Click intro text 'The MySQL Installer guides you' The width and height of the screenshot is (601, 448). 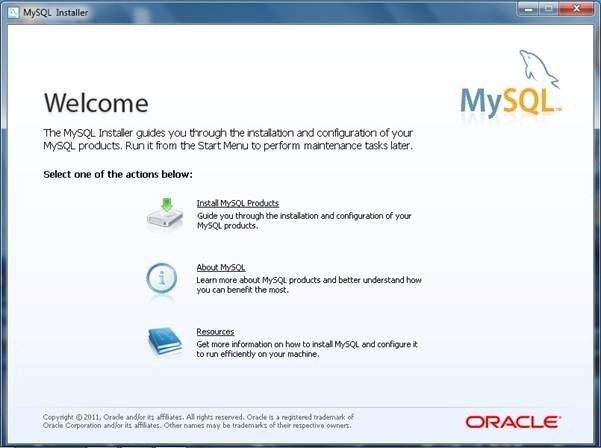[228, 139]
